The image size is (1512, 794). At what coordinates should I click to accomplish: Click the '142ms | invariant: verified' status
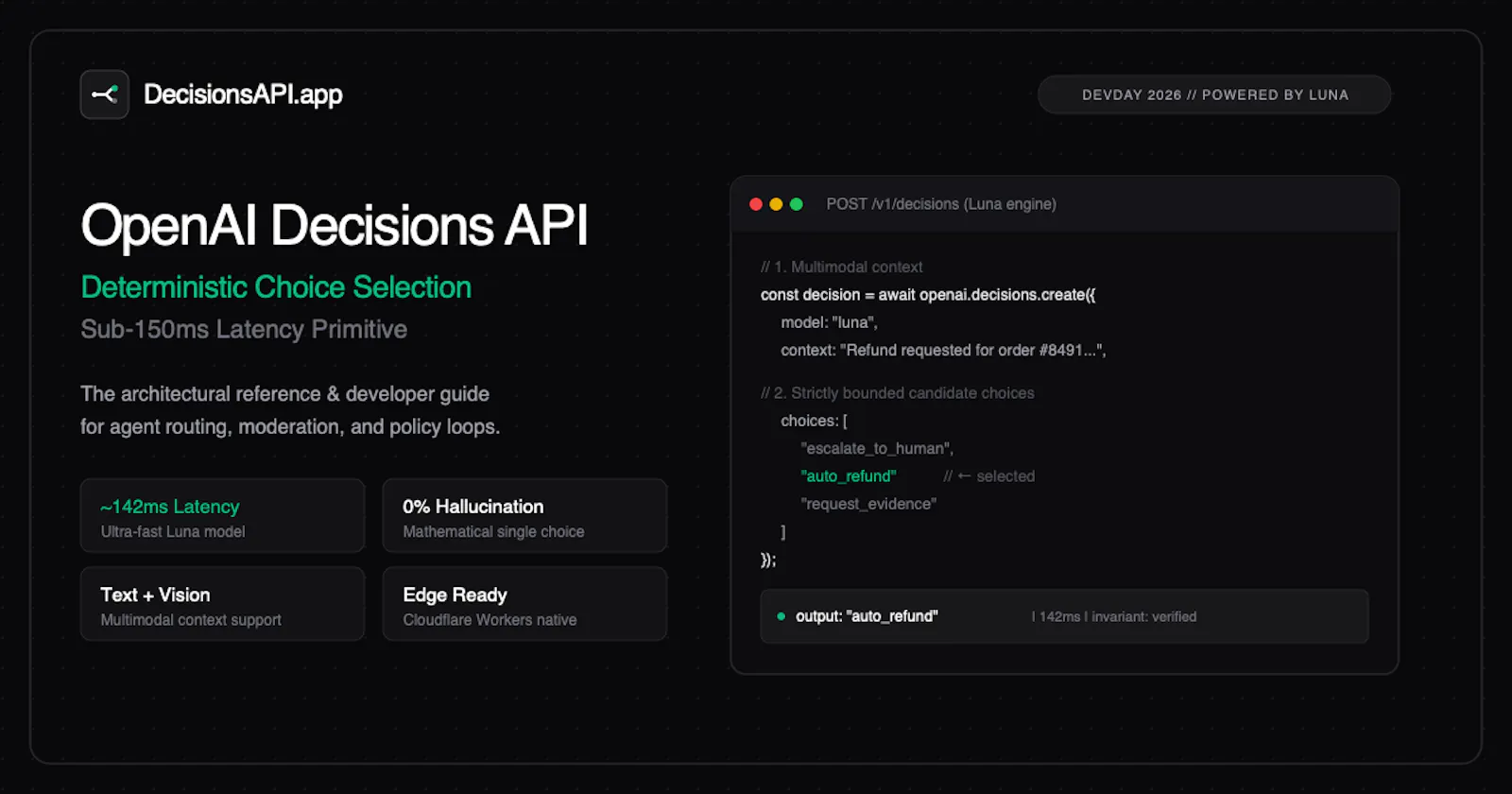click(1114, 616)
